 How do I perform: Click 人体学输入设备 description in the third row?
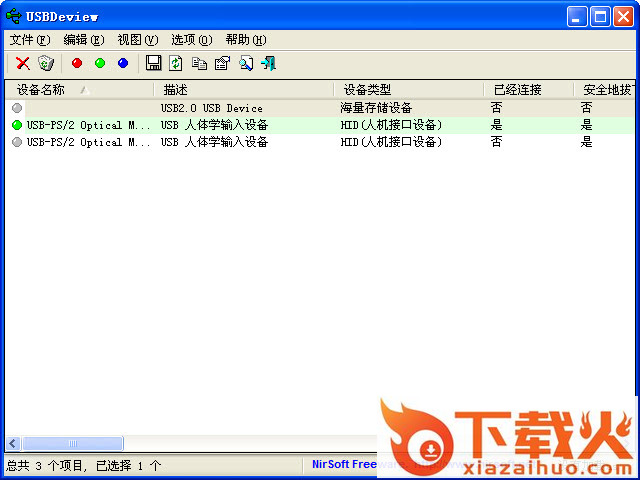[214, 142]
